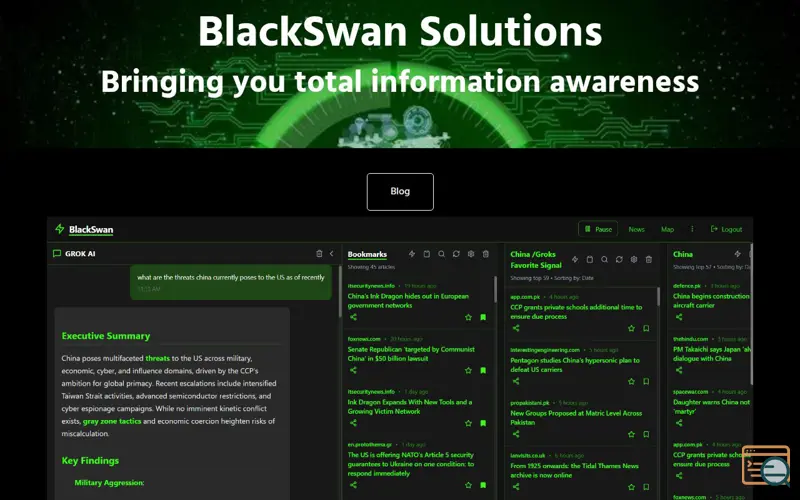Screen dimensions: 800x500
Task: Search within China /Groks Favorite Signal column
Action: pyautogui.click(x=604, y=259)
